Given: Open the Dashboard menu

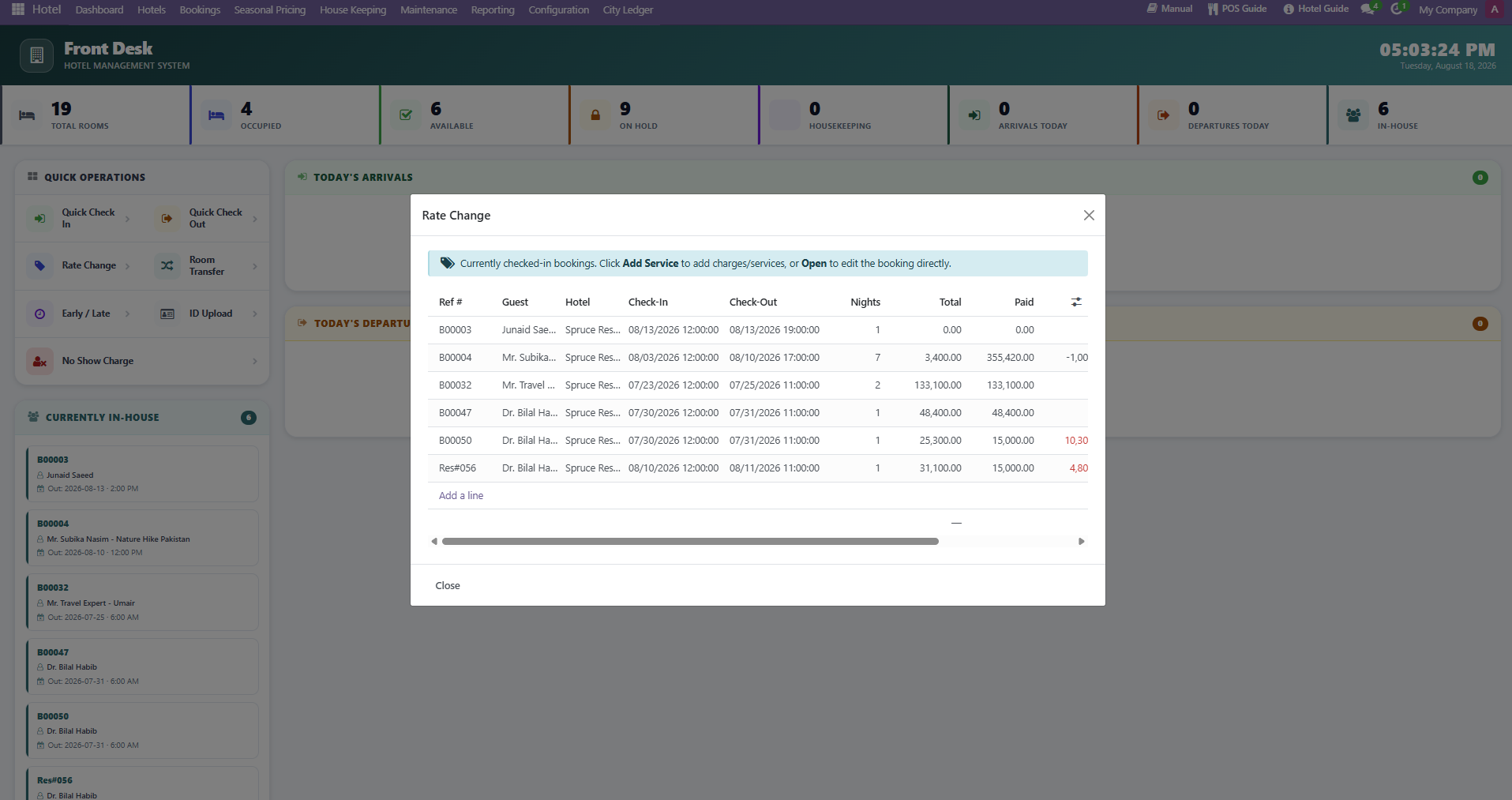Looking at the screenshot, I should click(99, 9).
